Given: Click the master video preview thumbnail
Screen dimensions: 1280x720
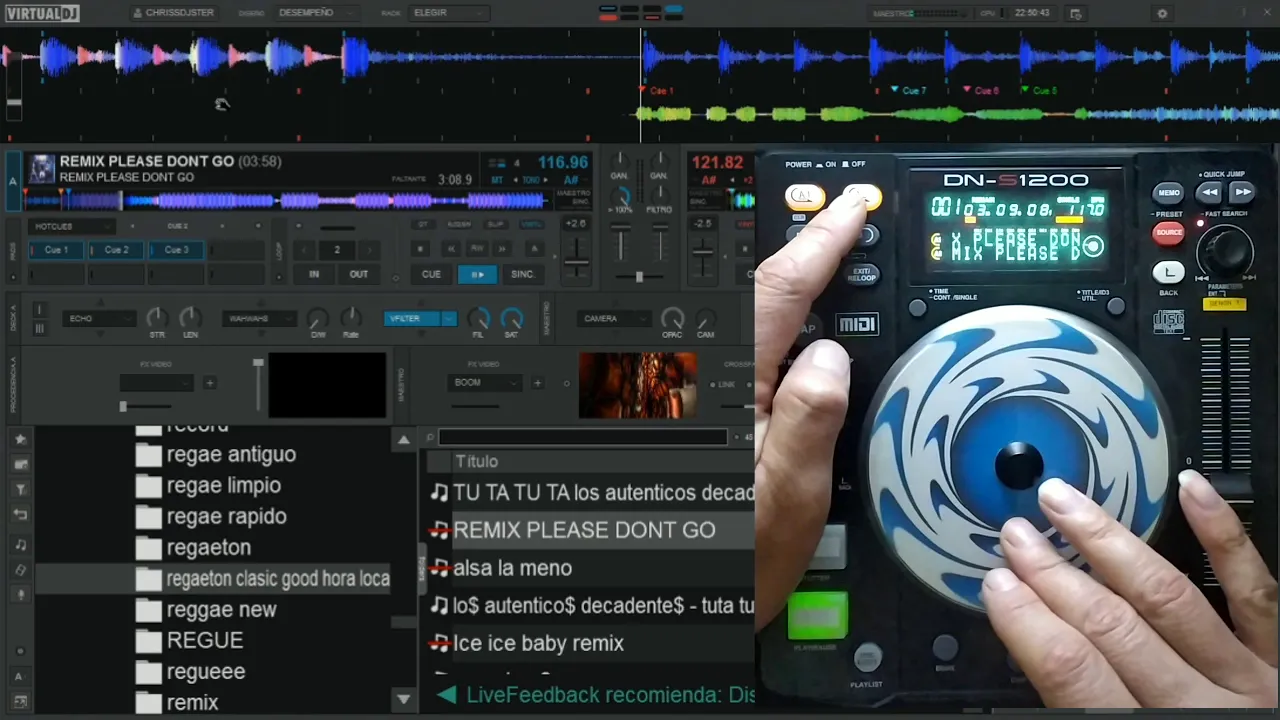Looking at the screenshot, I should [638, 385].
